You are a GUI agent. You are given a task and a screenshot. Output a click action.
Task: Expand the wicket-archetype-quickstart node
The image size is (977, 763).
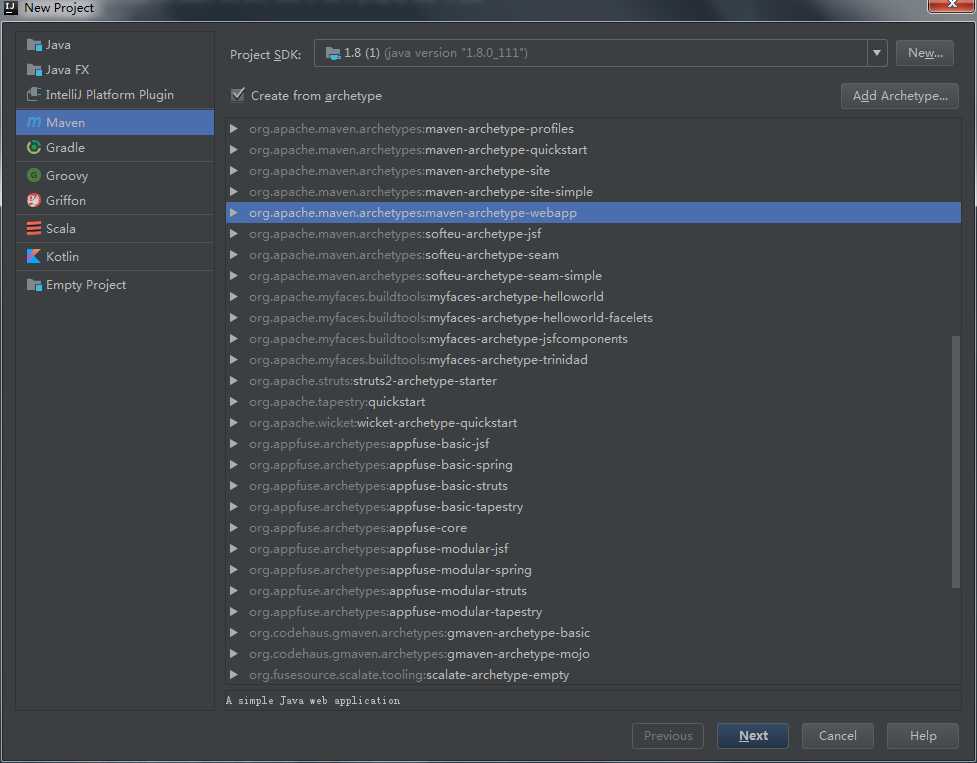pos(234,422)
